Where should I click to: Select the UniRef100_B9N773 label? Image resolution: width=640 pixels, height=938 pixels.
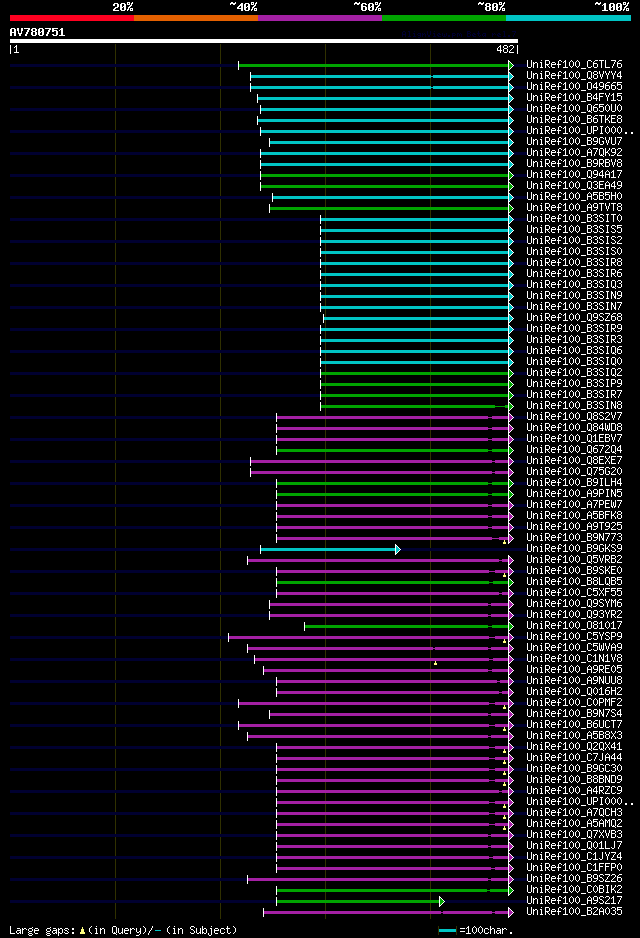574,537
